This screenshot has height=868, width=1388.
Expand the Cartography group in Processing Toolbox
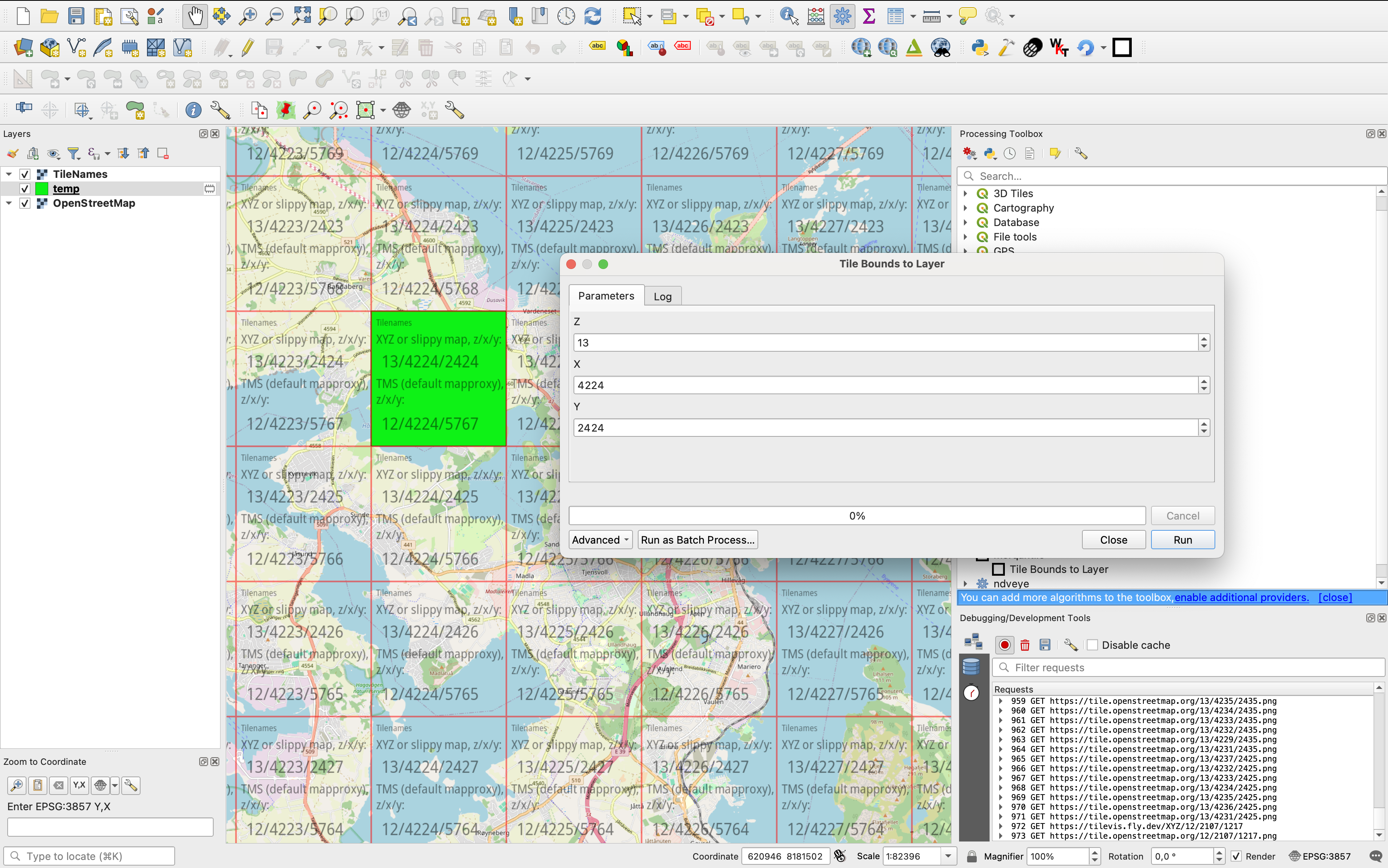coord(965,208)
